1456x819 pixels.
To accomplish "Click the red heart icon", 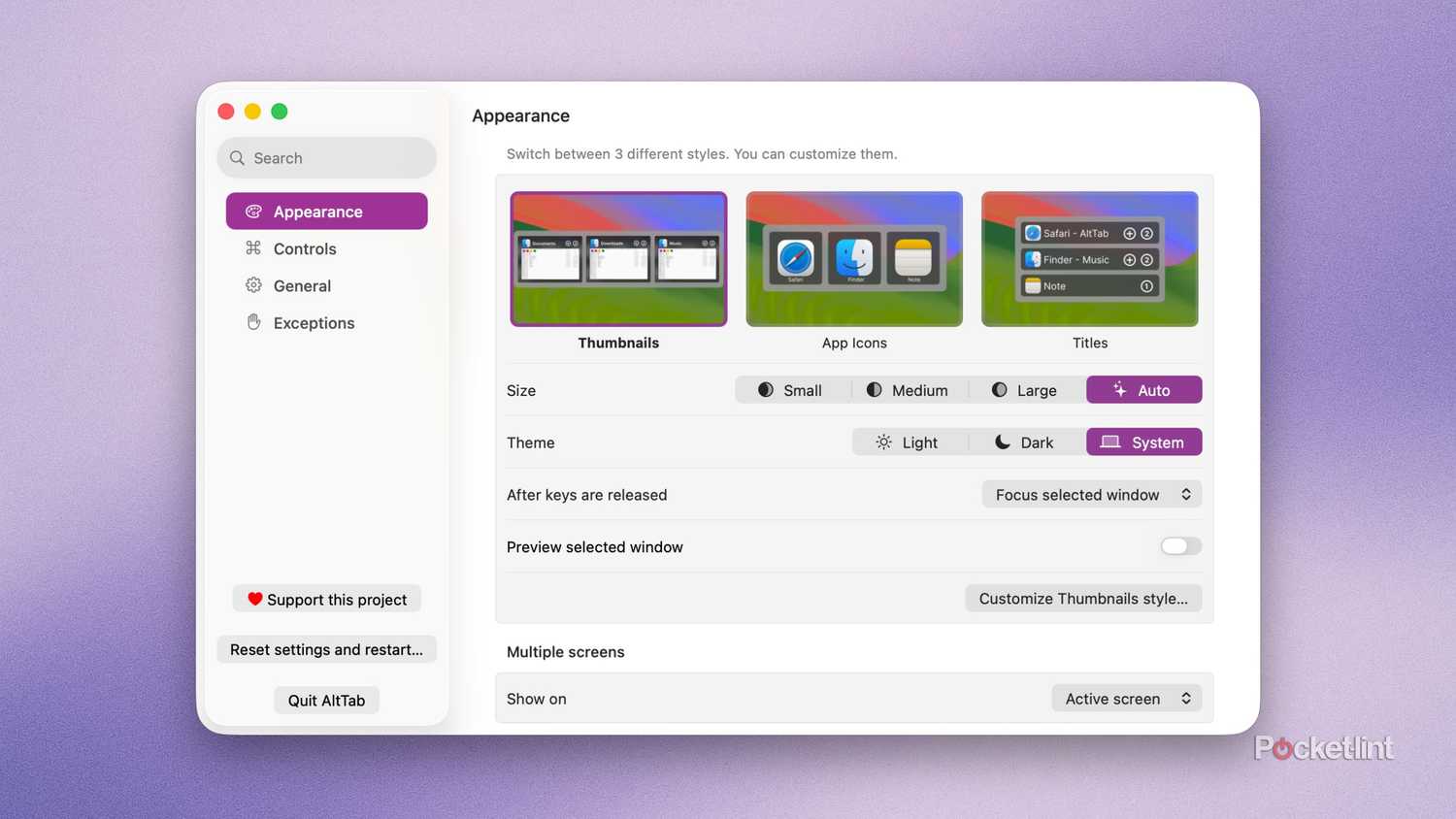I will coord(255,599).
